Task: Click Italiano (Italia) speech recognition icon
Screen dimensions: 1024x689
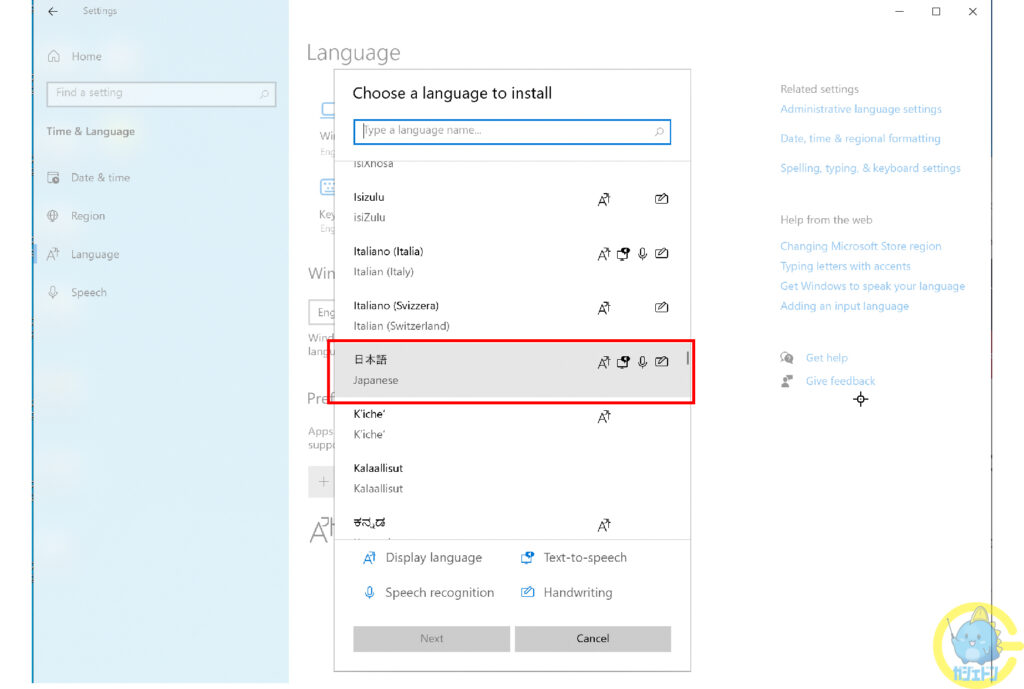Action: [x=643, y=253]
